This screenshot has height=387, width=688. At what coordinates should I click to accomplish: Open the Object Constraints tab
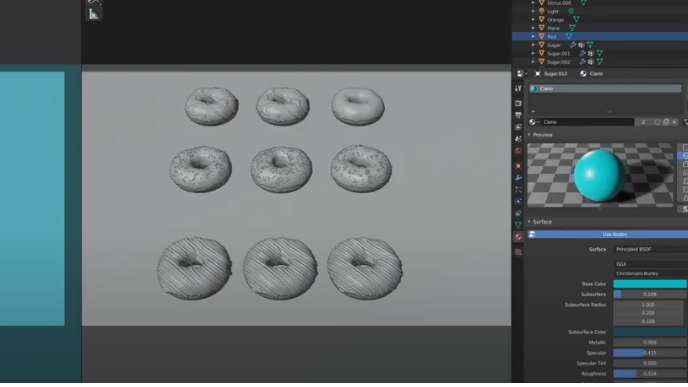(x=518, y=213)
